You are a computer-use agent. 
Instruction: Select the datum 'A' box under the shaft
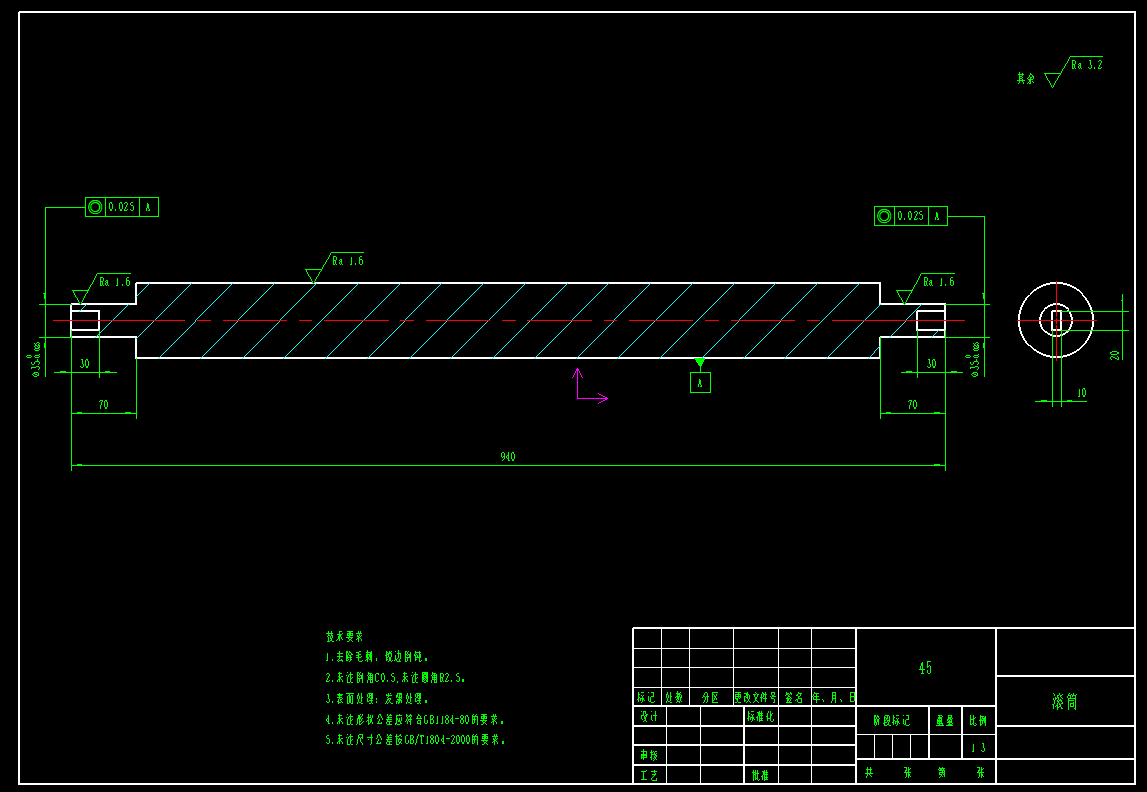tap(700, 382)
